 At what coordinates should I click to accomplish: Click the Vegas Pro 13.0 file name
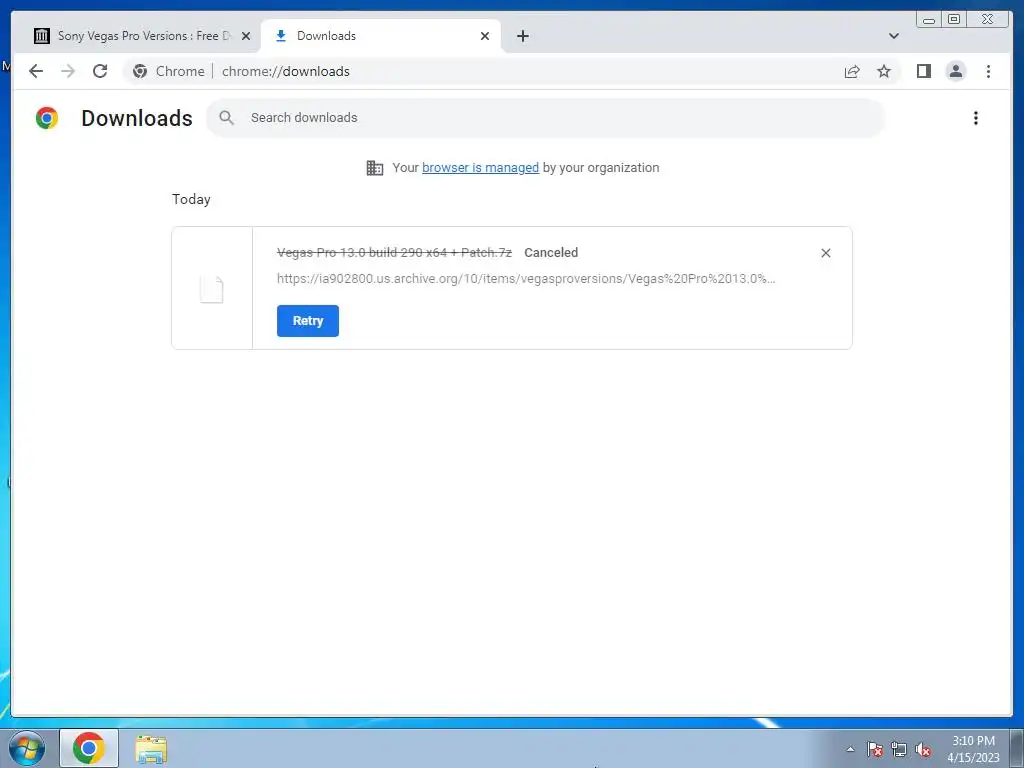(394, 253)
